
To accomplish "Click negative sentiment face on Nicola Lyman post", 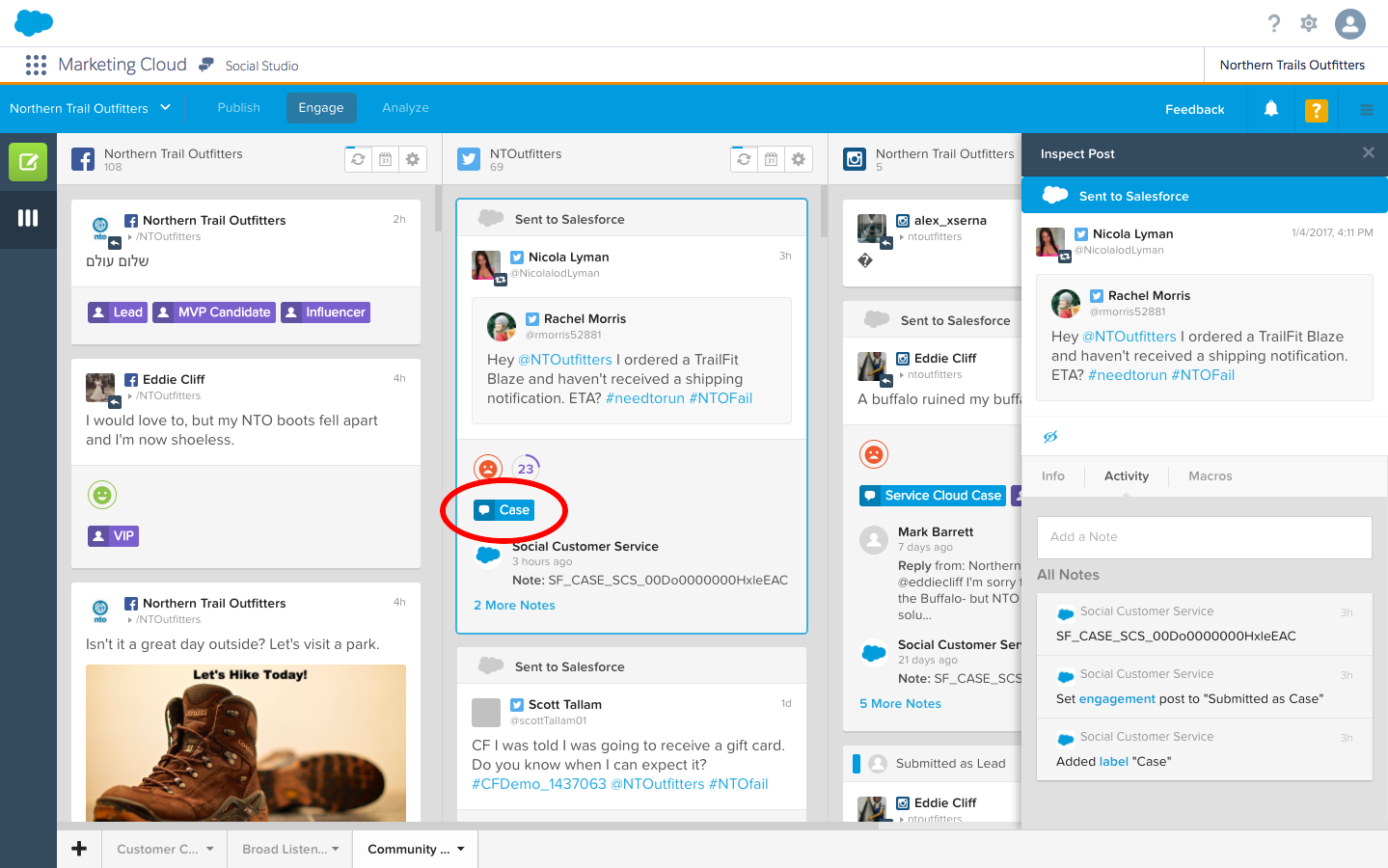I will coord(488,469).
